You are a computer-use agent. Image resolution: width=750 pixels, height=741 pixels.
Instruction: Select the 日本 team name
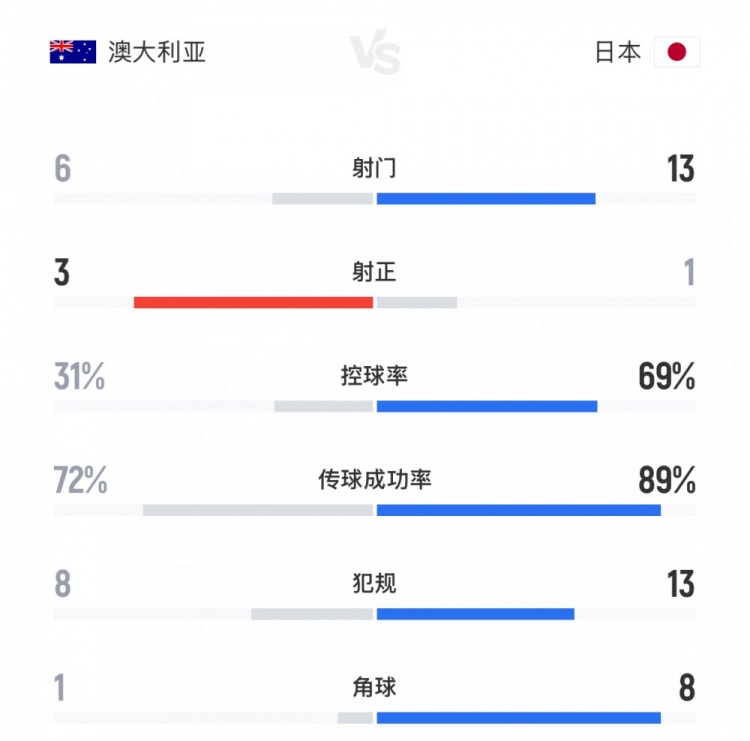point(617,52)
